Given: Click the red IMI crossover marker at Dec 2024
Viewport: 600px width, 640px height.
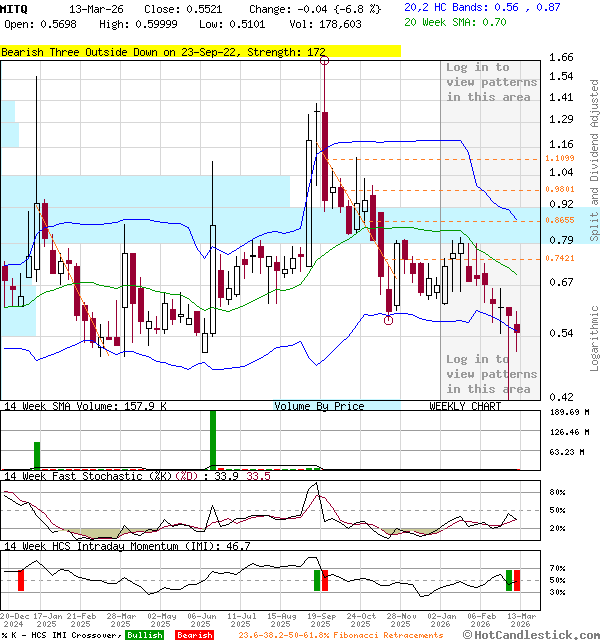Looking at the screenshot, I should coord(20,580).
